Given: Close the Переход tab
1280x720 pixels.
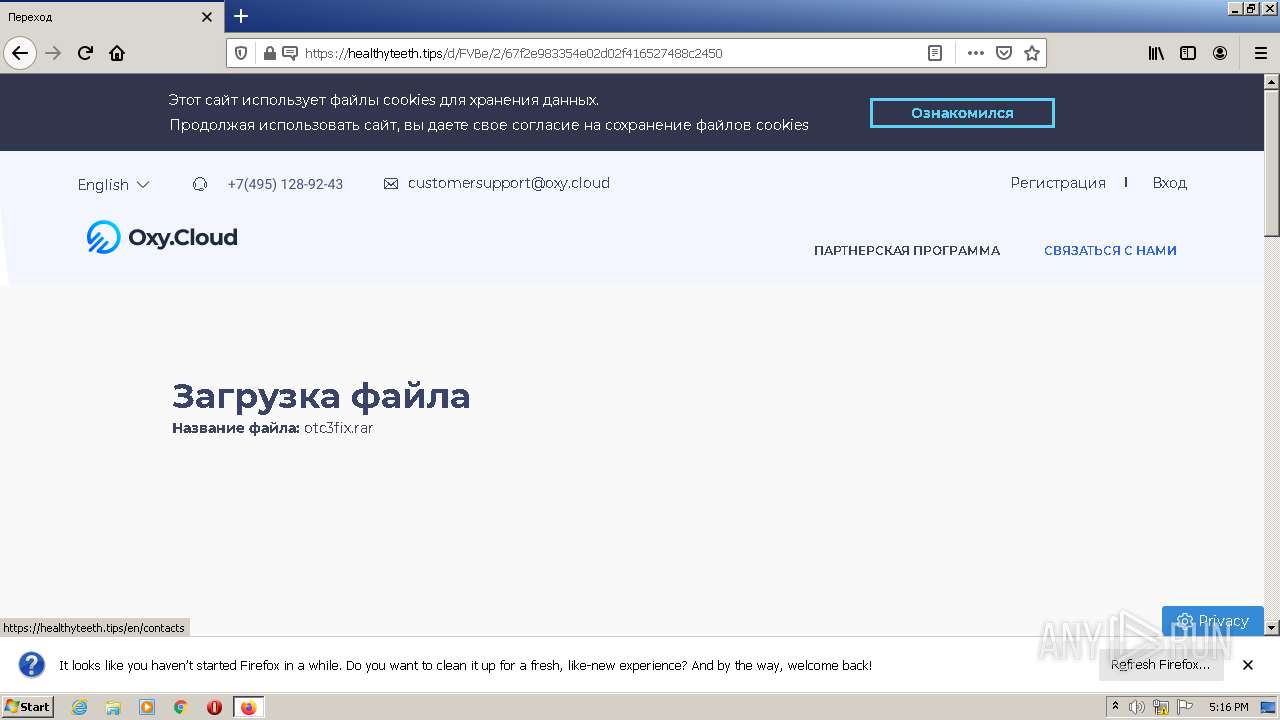Looking at the screenshot, I should click(207, 17).
